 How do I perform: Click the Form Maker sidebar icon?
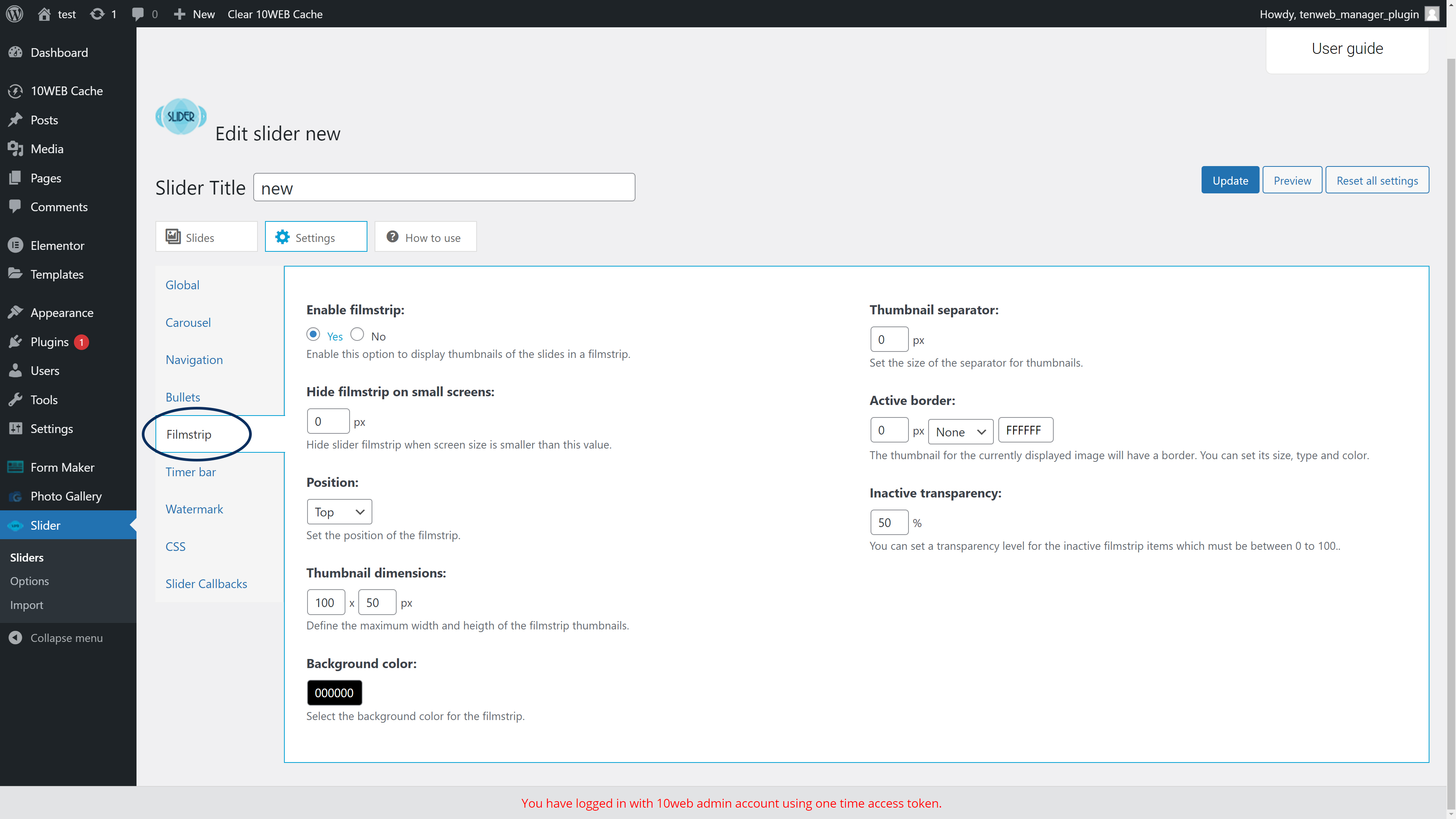[x=15, y=467]
